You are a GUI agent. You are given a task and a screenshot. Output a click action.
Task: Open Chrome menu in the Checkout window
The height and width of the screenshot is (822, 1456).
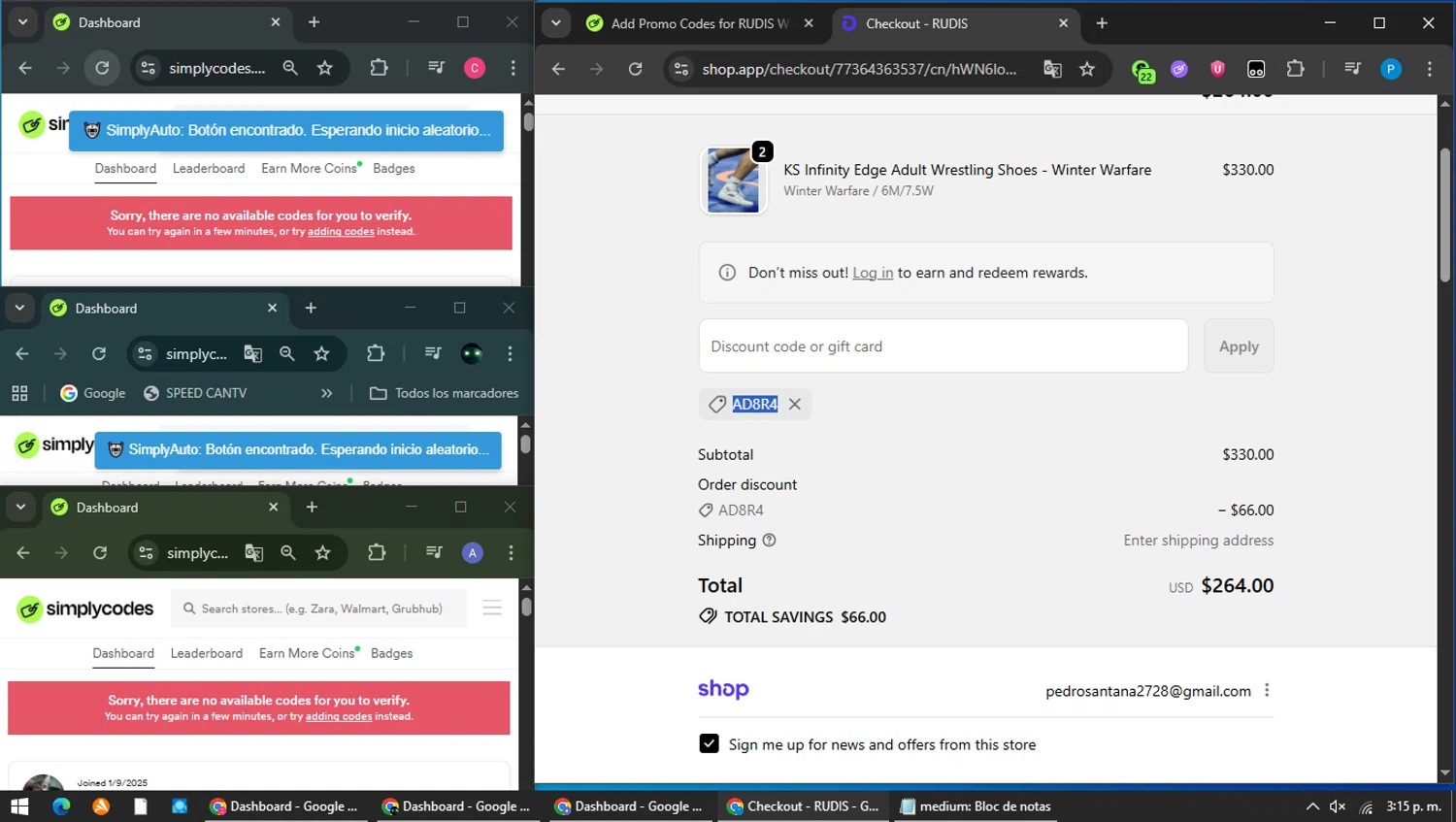click(x=1429, y=68)
